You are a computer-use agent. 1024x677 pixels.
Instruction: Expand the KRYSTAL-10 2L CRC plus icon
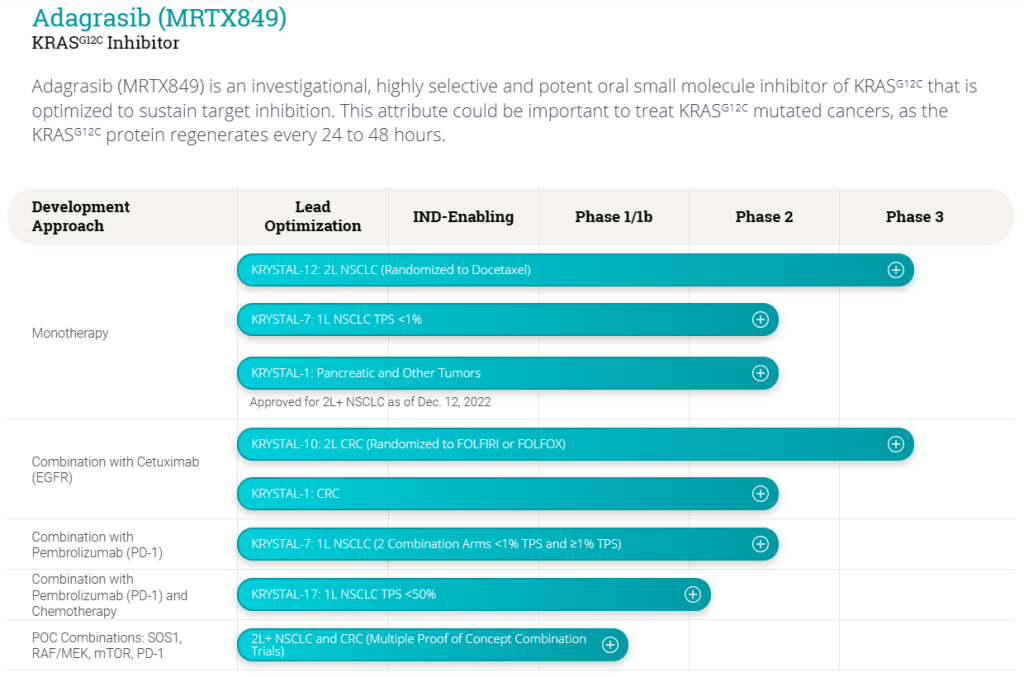point(895,444)
